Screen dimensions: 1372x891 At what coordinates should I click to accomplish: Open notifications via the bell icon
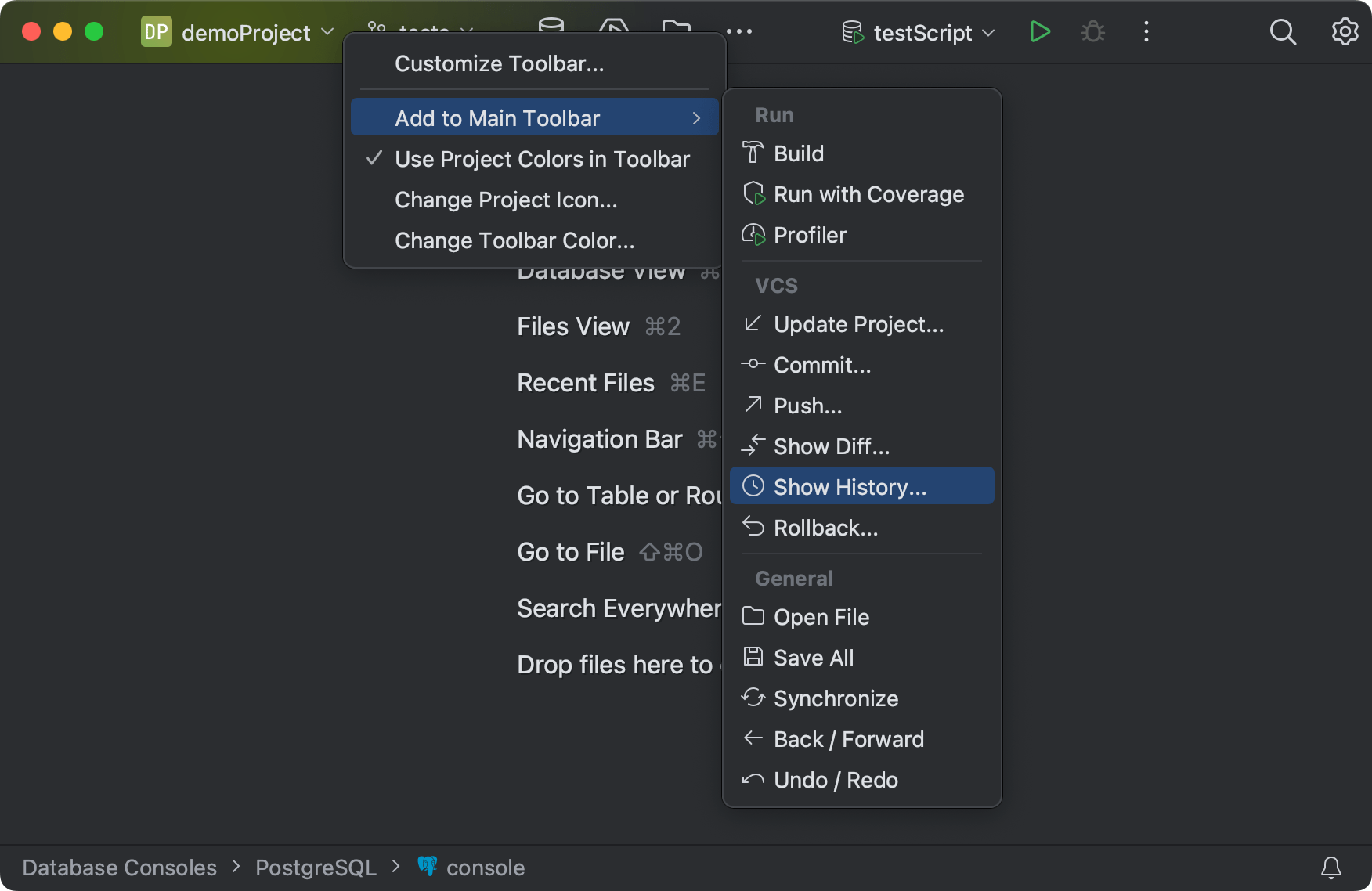click(x=1332, y=868)
